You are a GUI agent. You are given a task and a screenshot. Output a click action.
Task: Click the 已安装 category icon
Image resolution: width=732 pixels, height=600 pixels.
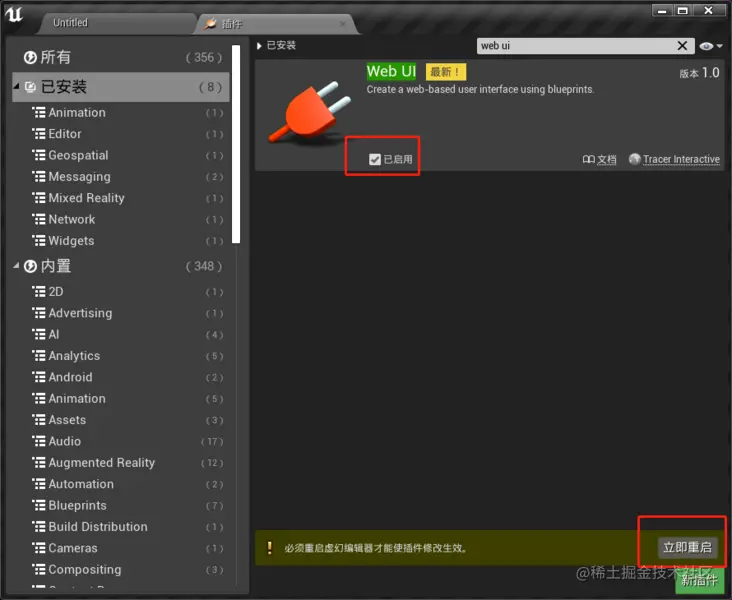30,87
